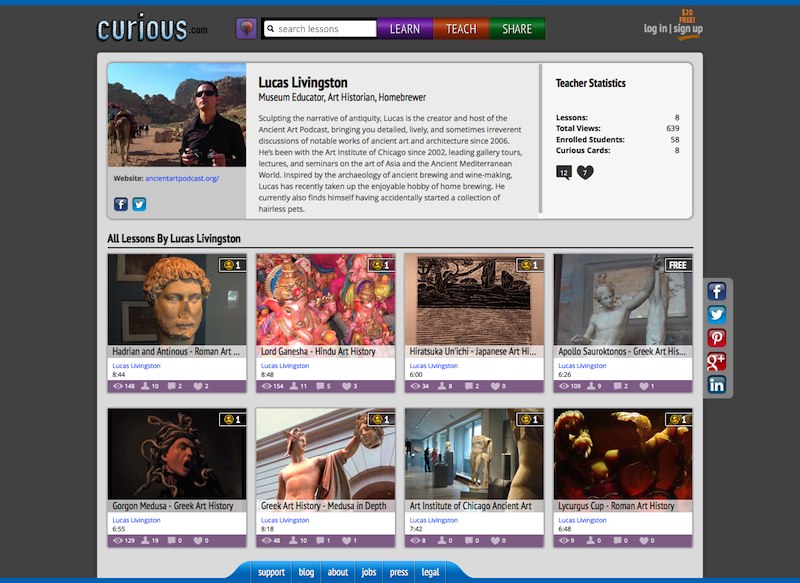The image size is (800, 583).
Task: Open the LEARN menu tab
Action: tap(405, 29)
